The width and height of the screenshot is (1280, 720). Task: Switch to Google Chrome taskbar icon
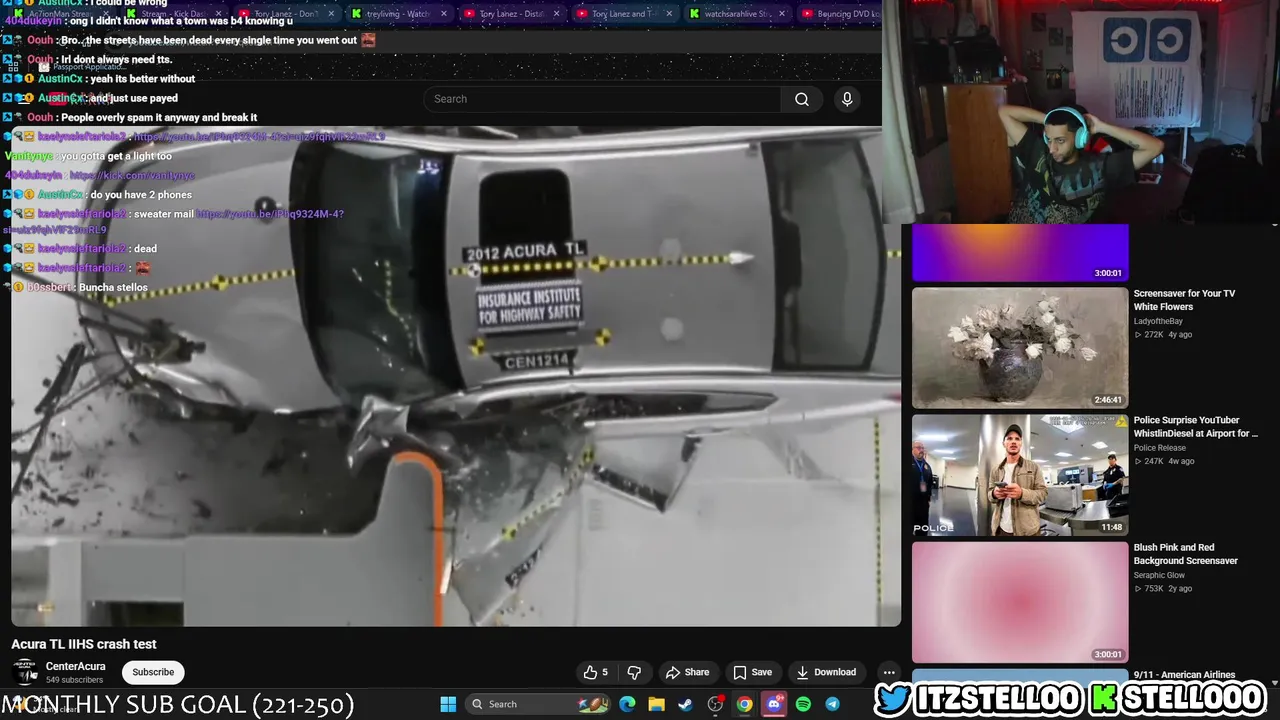[x=745, y=704]
